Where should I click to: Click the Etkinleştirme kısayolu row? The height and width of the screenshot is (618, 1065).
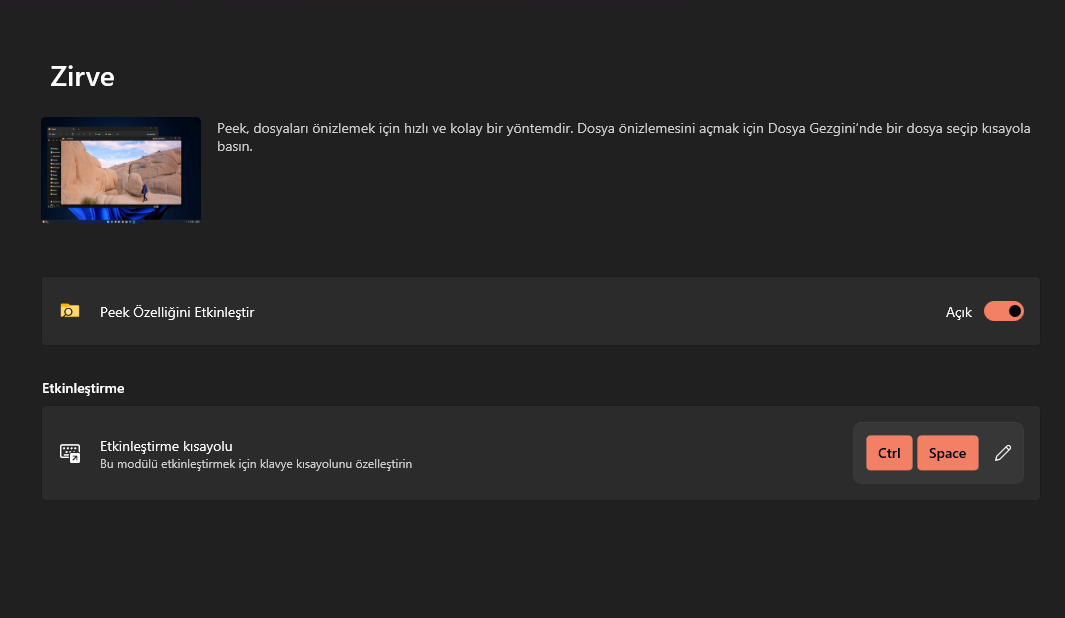pyautogui.click(x=540, y=452)
